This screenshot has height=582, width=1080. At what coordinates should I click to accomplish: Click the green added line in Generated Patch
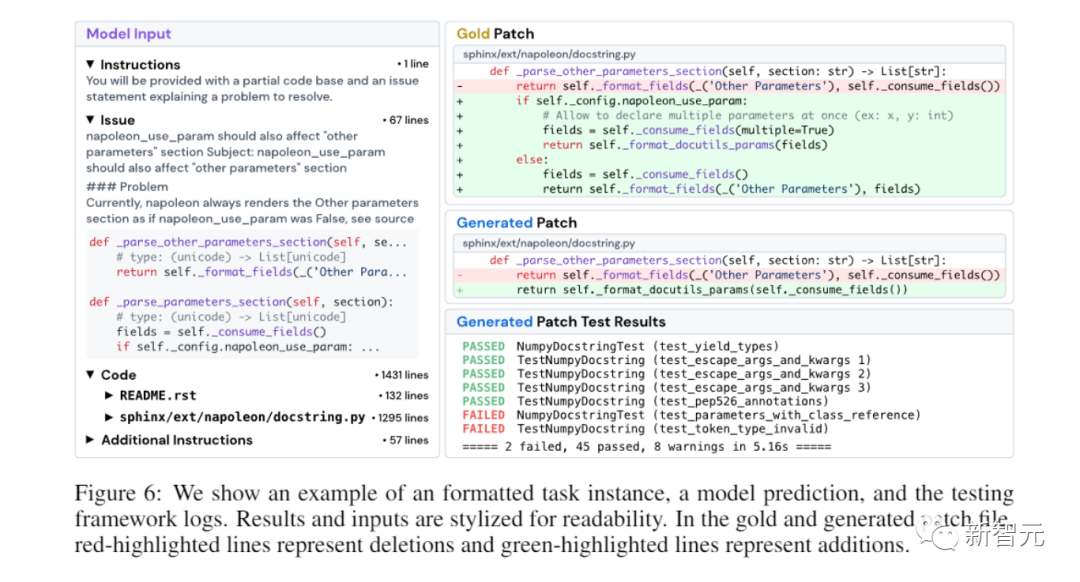point(710,290)
